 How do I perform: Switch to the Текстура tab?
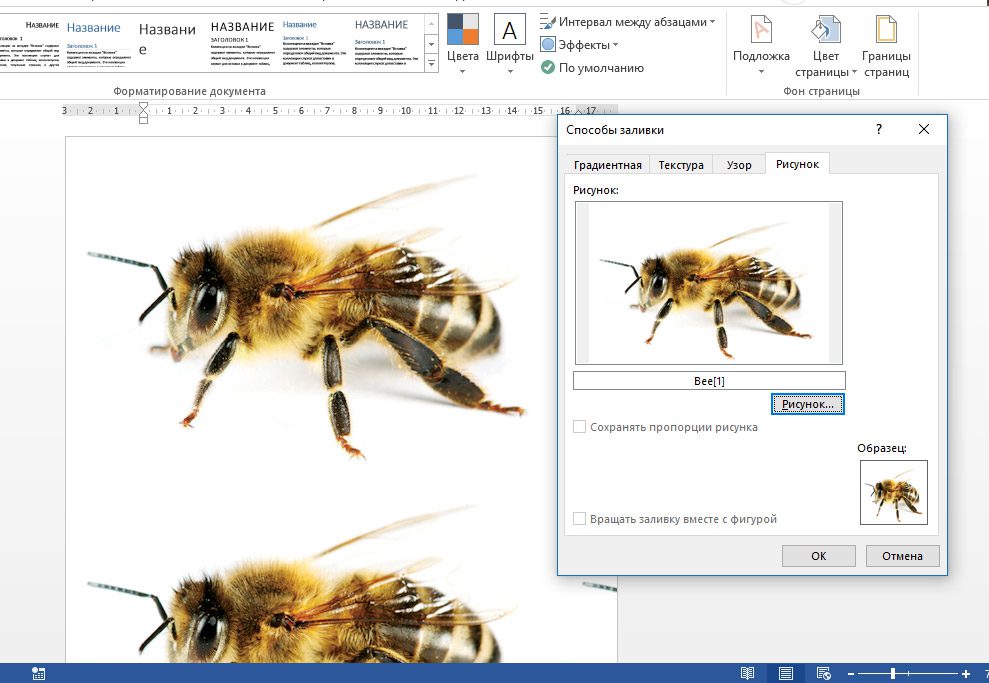(x=681, y=165)
